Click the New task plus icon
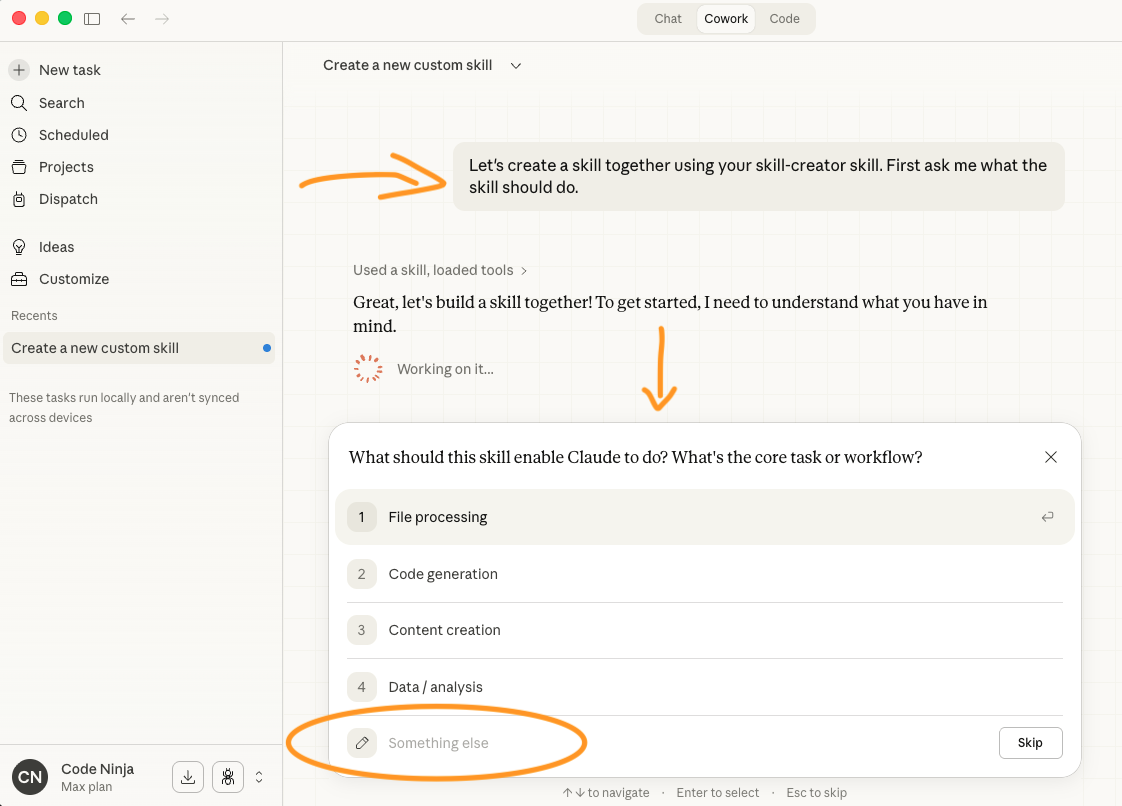This screenshot has height=806, width=1122. click(x=19, y=70)
